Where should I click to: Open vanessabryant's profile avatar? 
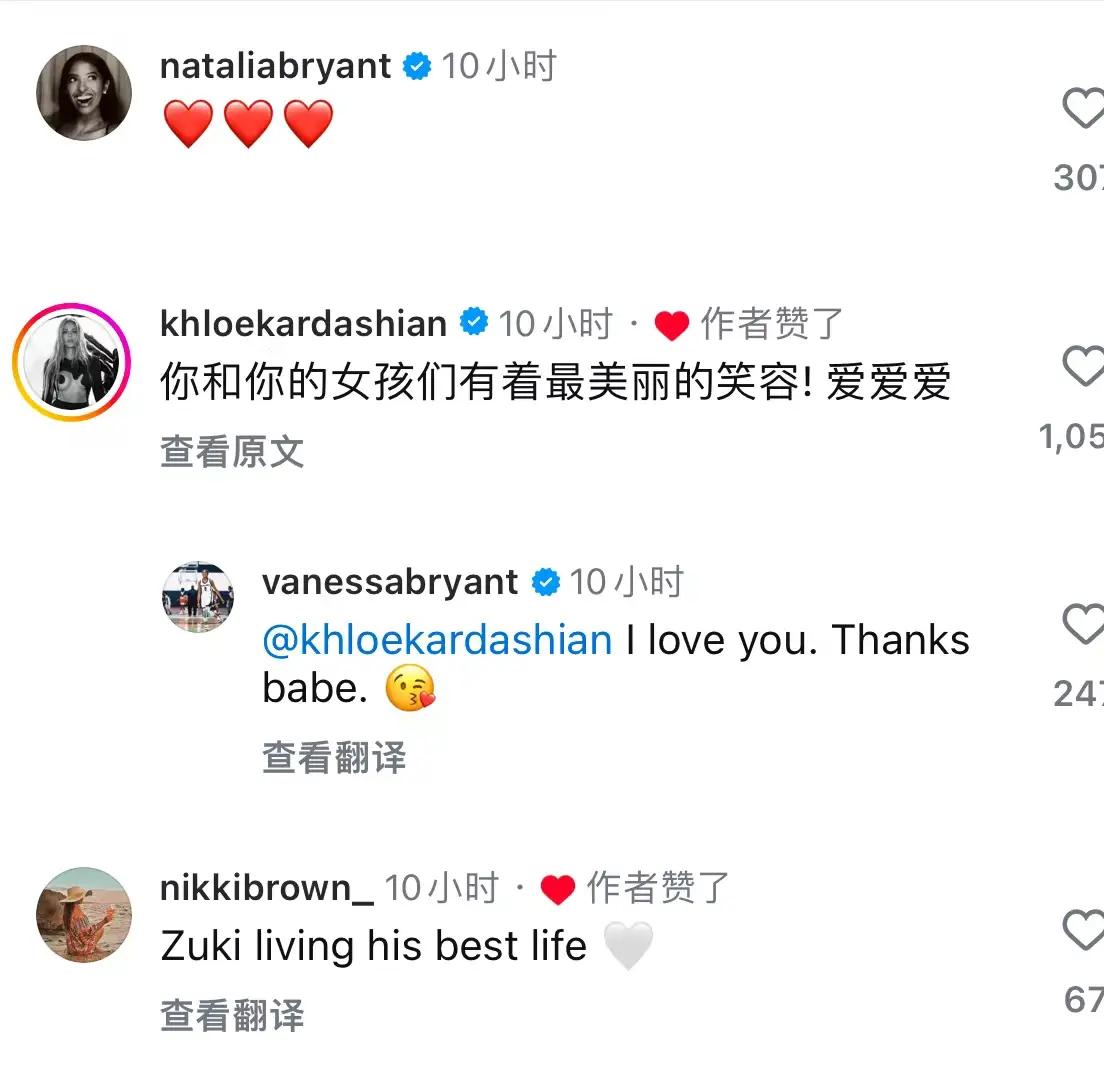pyautogui.click(x=199, y=597)
